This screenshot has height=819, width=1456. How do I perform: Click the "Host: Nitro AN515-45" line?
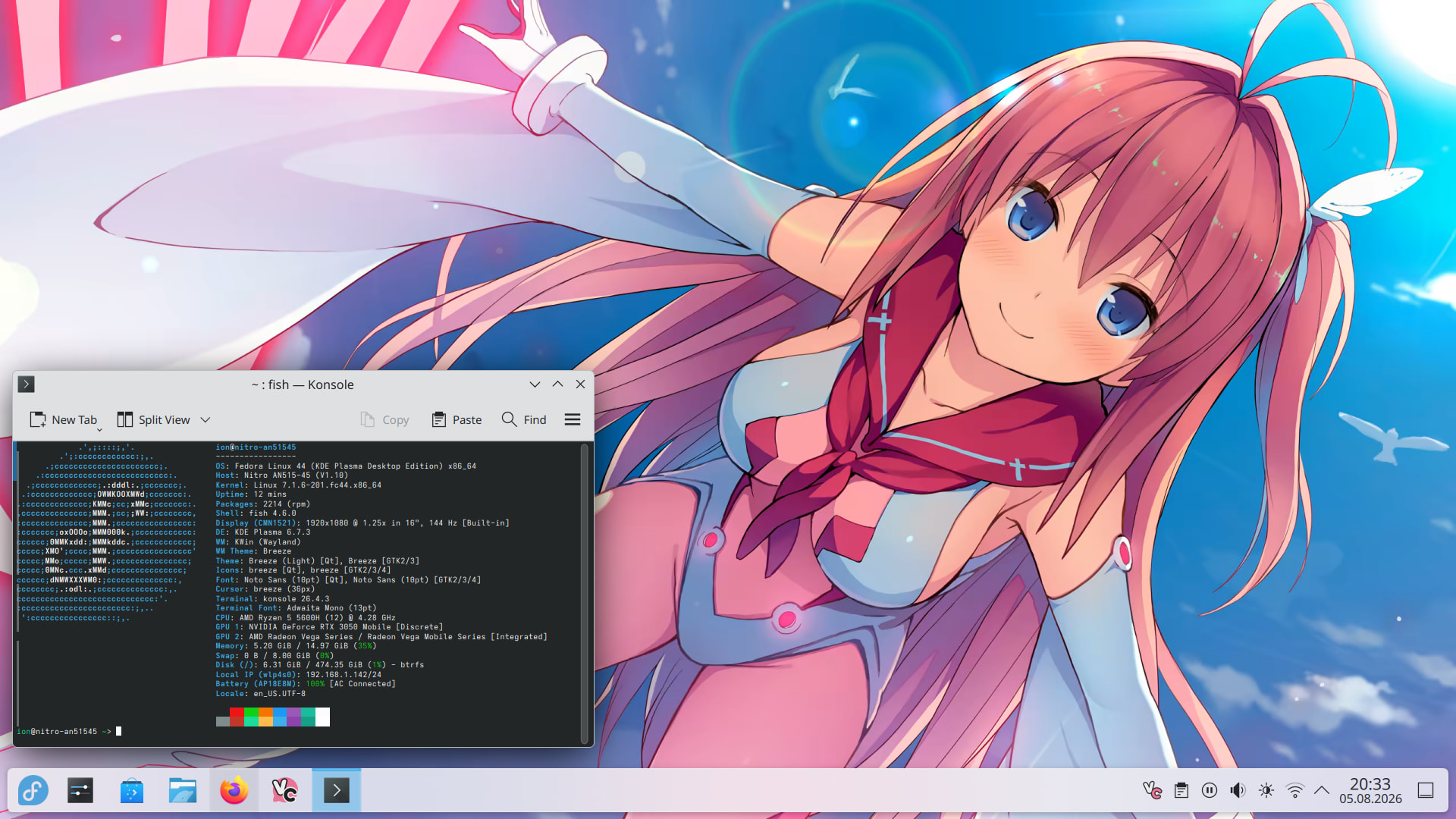pos(281,475)
